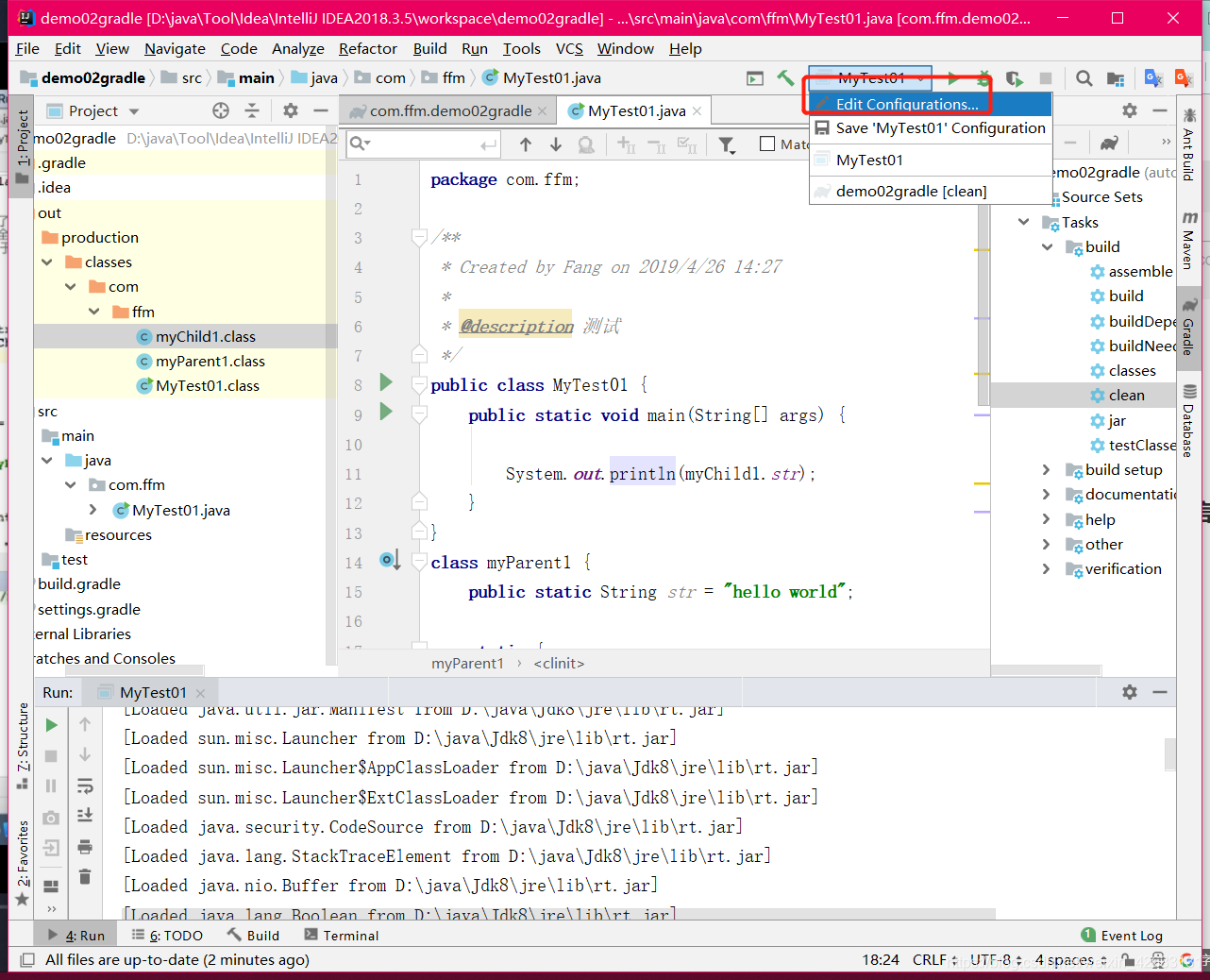Click the search filter funnel icon

727,144
